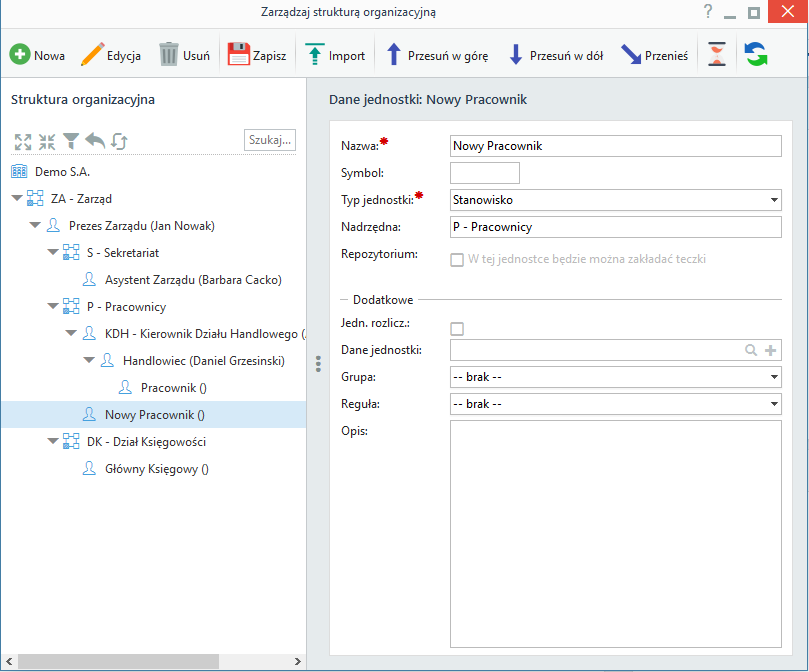Click the Przenieś diagonal arrow icon
809x672 pixels.
click(630, 54)
